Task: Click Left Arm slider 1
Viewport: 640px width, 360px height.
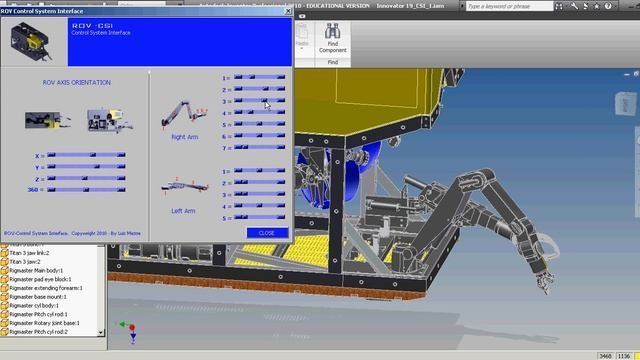Action: (x=260, y=170)
